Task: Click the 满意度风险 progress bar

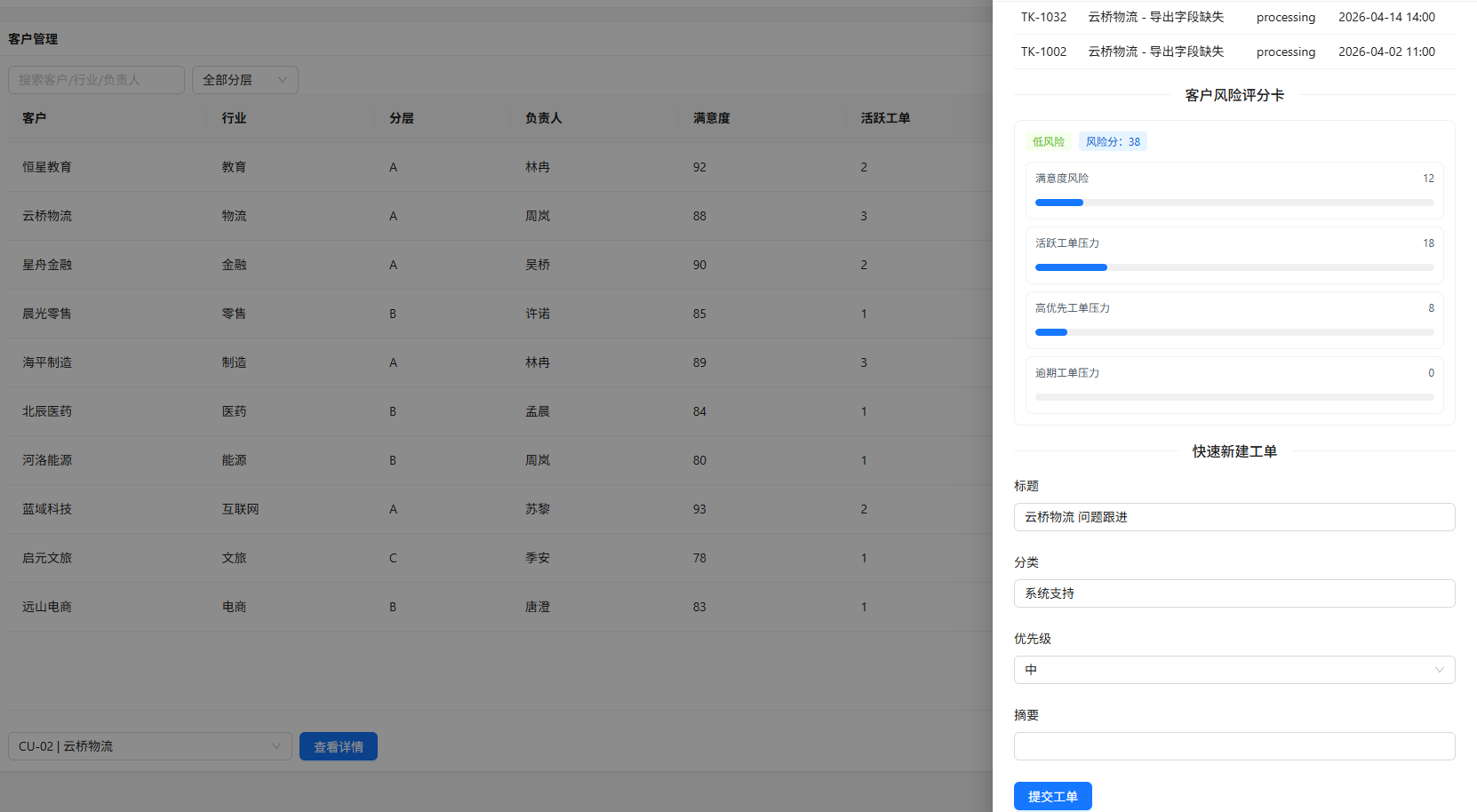Action: [1233, 203]
